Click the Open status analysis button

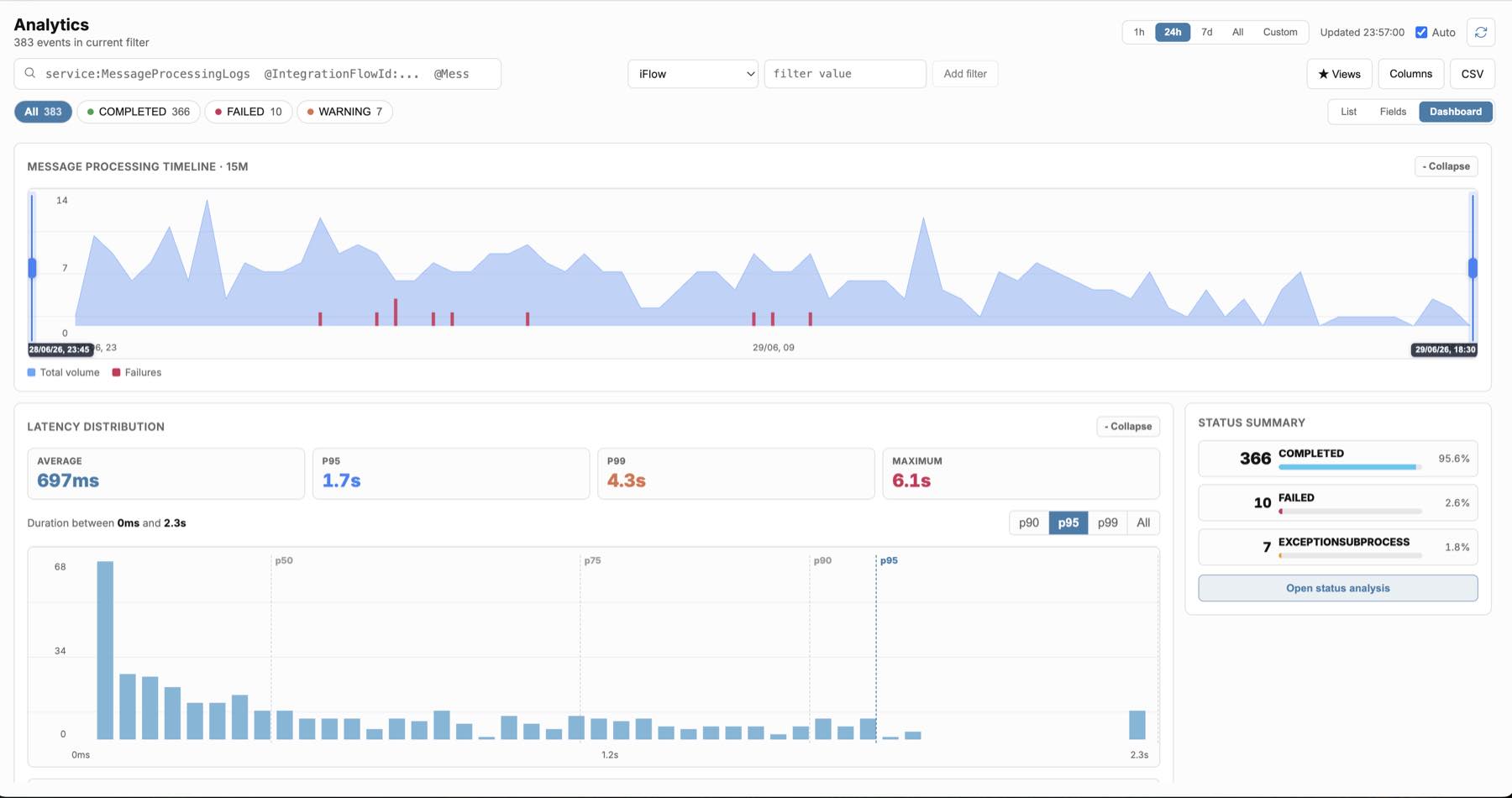coord(1338,588)
